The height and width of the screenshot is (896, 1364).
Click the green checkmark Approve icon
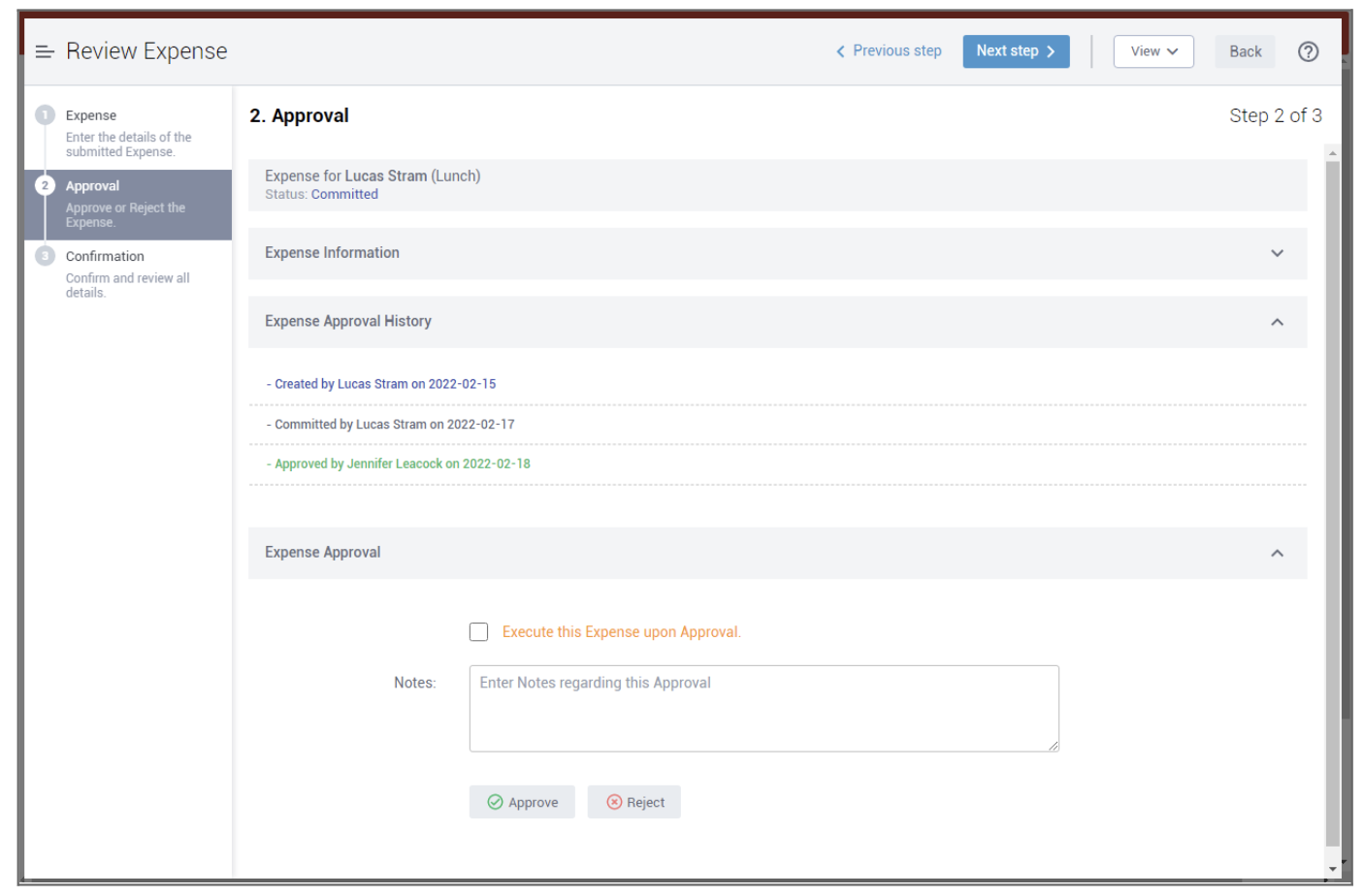click(x=495, y=802)
